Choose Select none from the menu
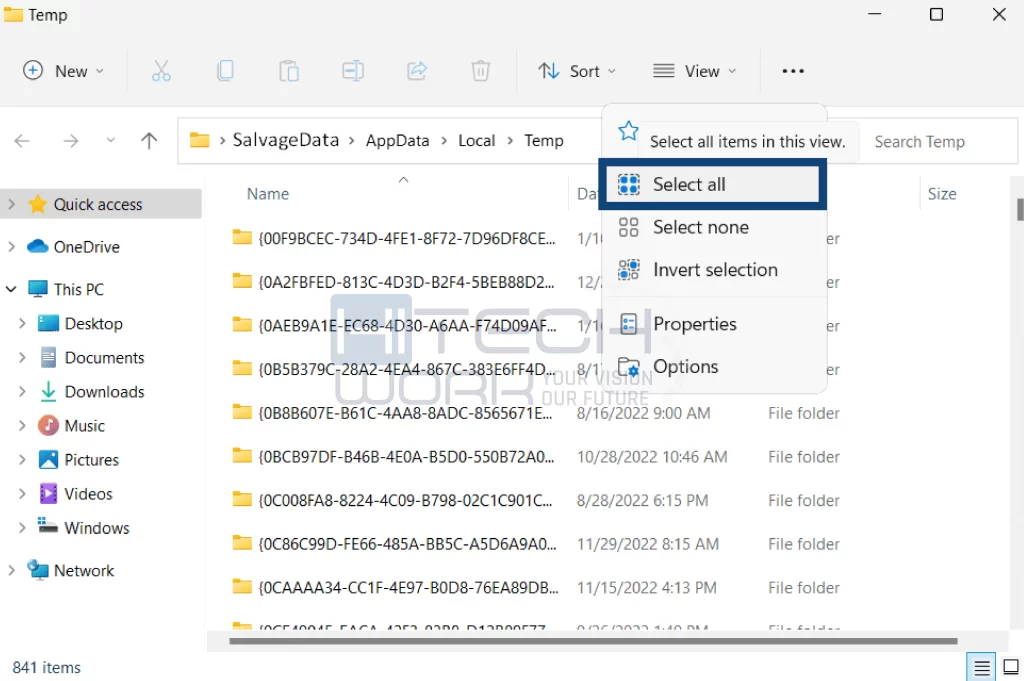The width and height of the screenshot is (1024, 681). pyautogui.click(x=712, y=227)
